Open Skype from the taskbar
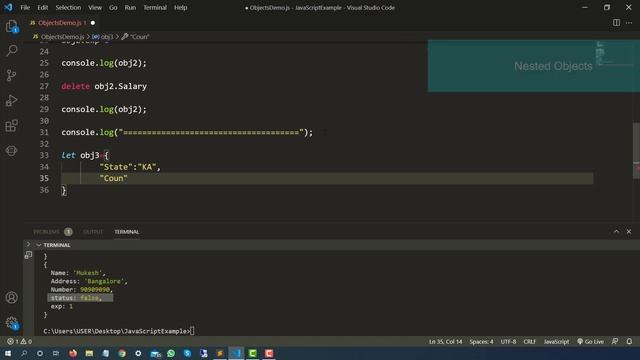The image size is (640, 360). pos(187,353)
